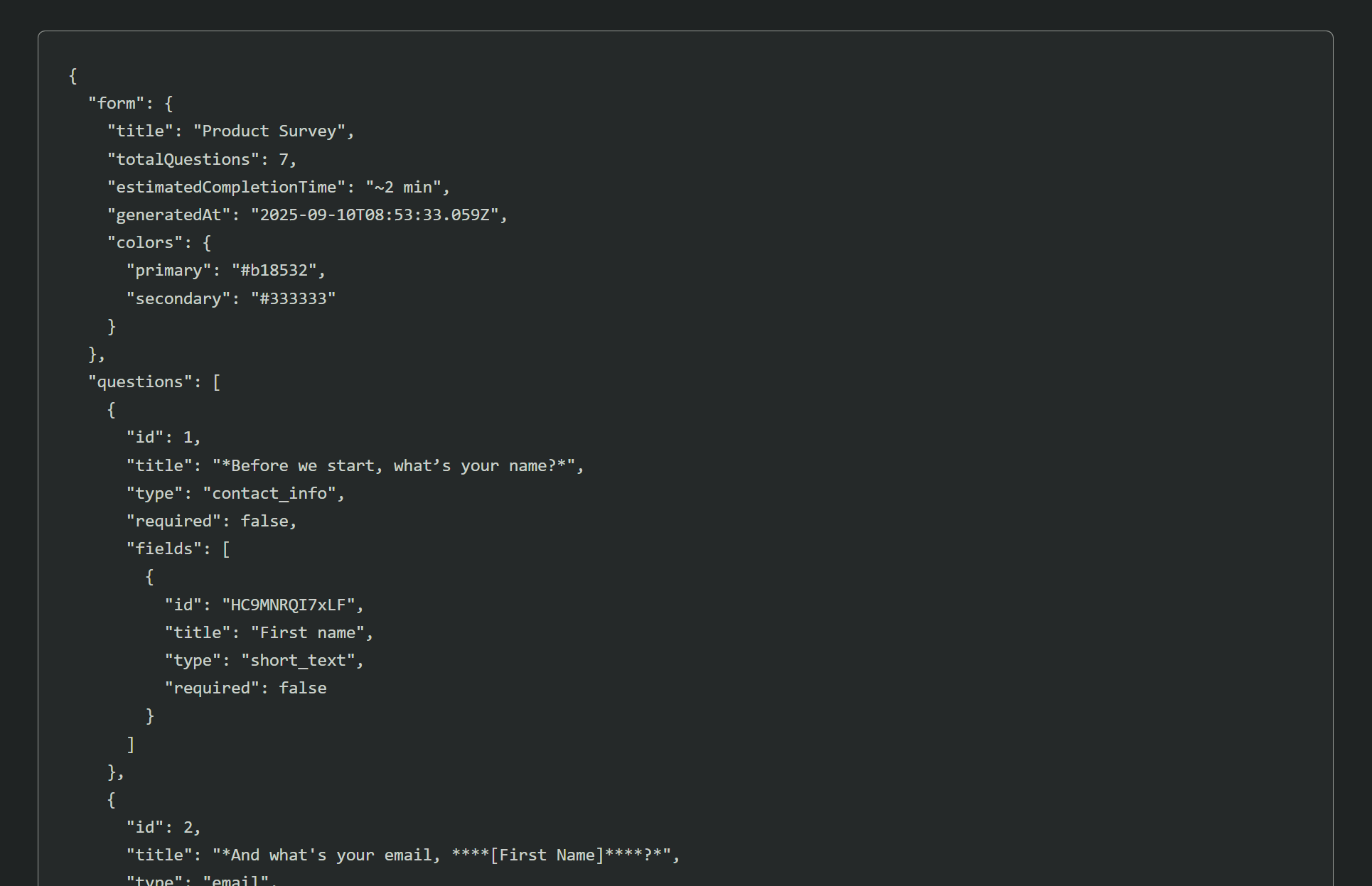Click the "form" key
This screenshot has width=1372, height=886.
click(x=116, y=104)
